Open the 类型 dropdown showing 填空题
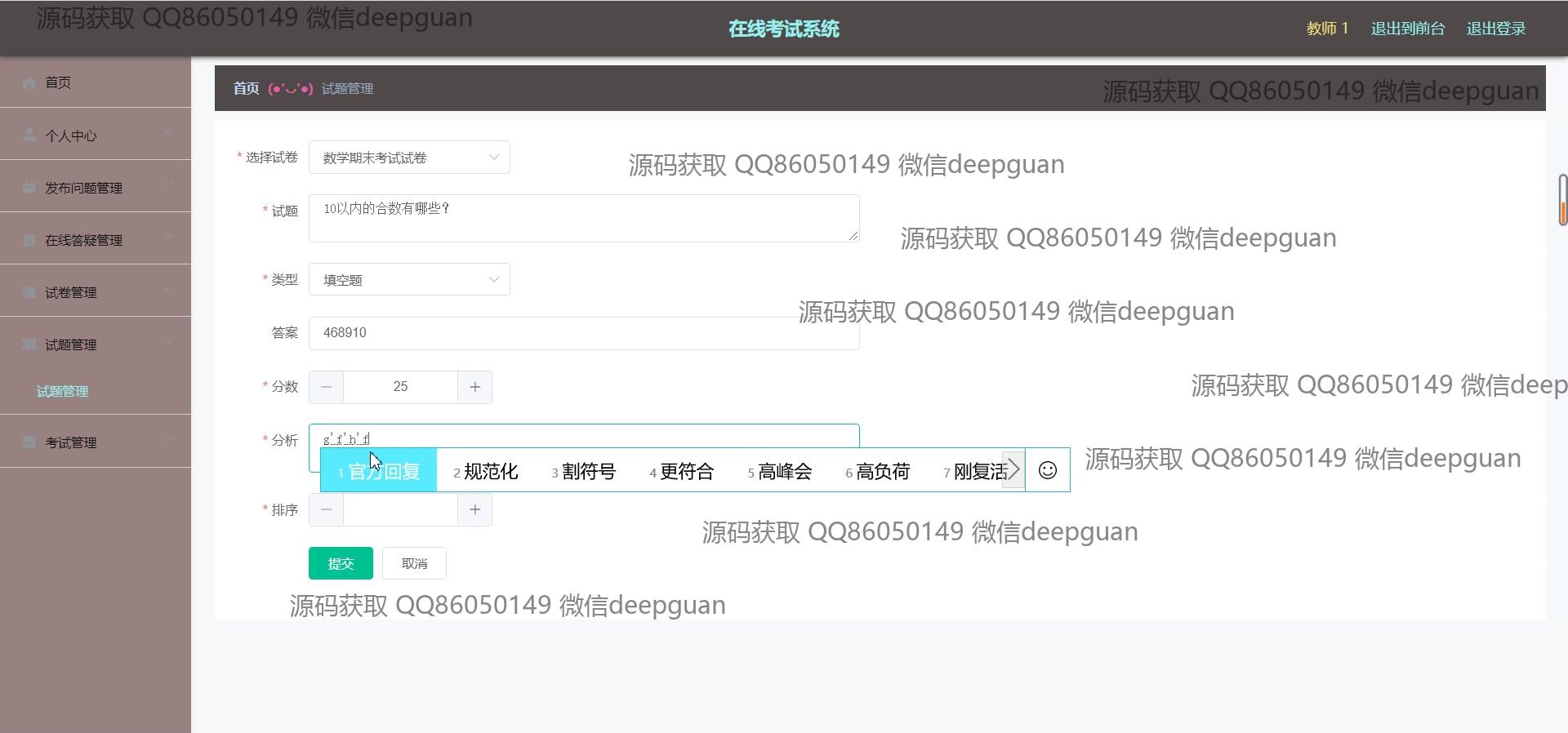This screenshot has height=733, width=1568. tap(409, 279)
